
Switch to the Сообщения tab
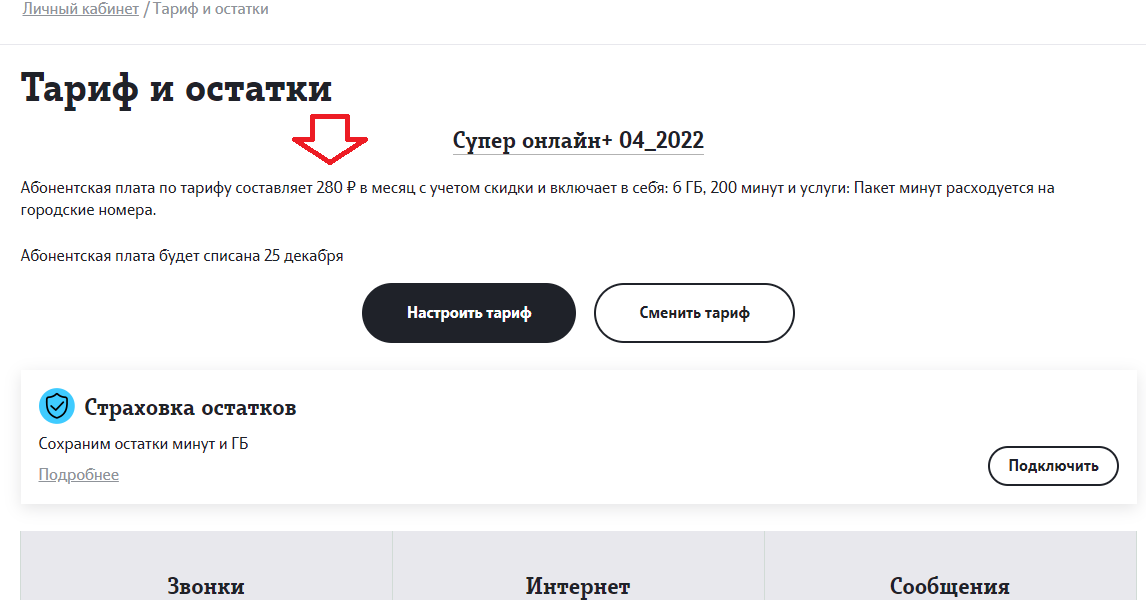[x=951, y=566]
